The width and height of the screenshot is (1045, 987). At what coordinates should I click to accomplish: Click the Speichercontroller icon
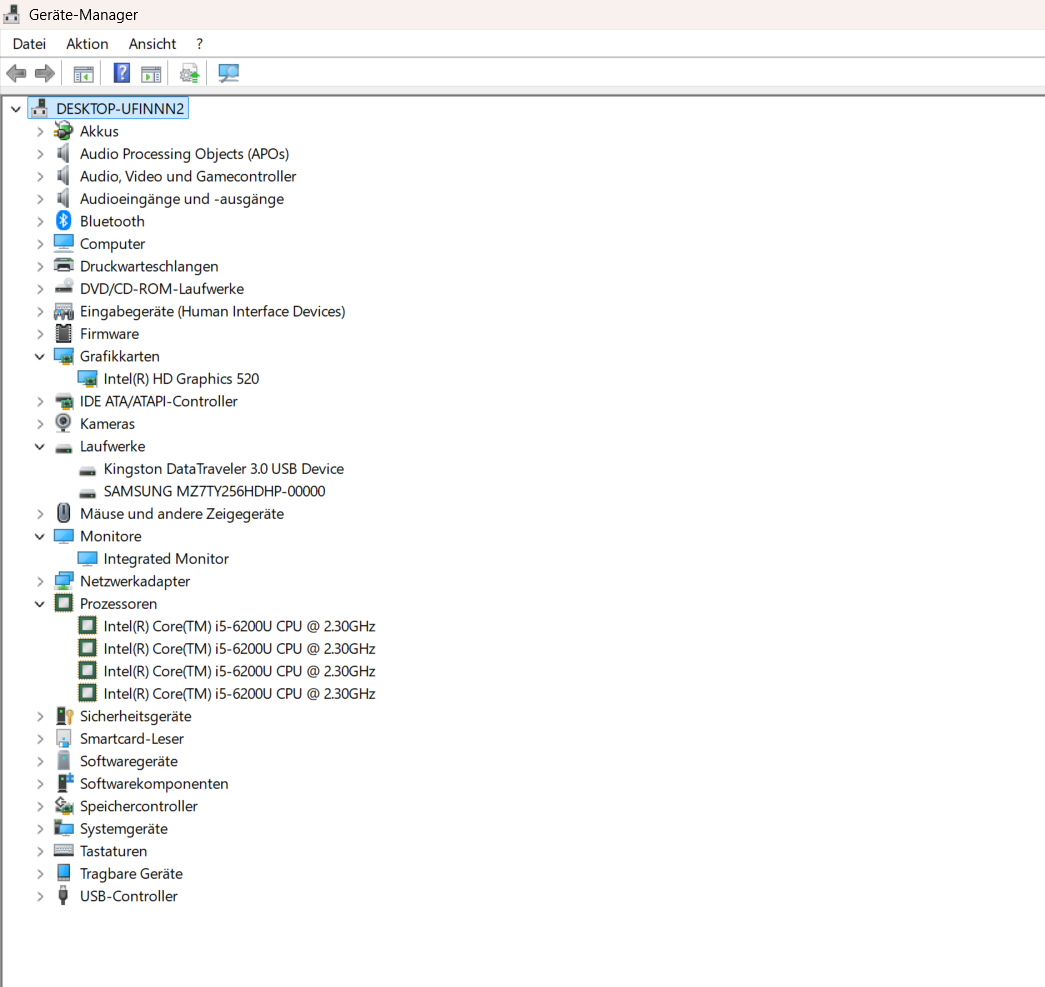pyautogui.click(x=64, y=806)
